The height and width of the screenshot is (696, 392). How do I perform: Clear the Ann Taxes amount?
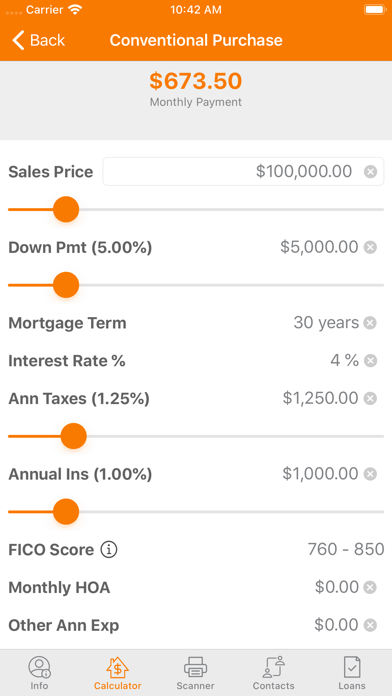click(x=370, y=399)
